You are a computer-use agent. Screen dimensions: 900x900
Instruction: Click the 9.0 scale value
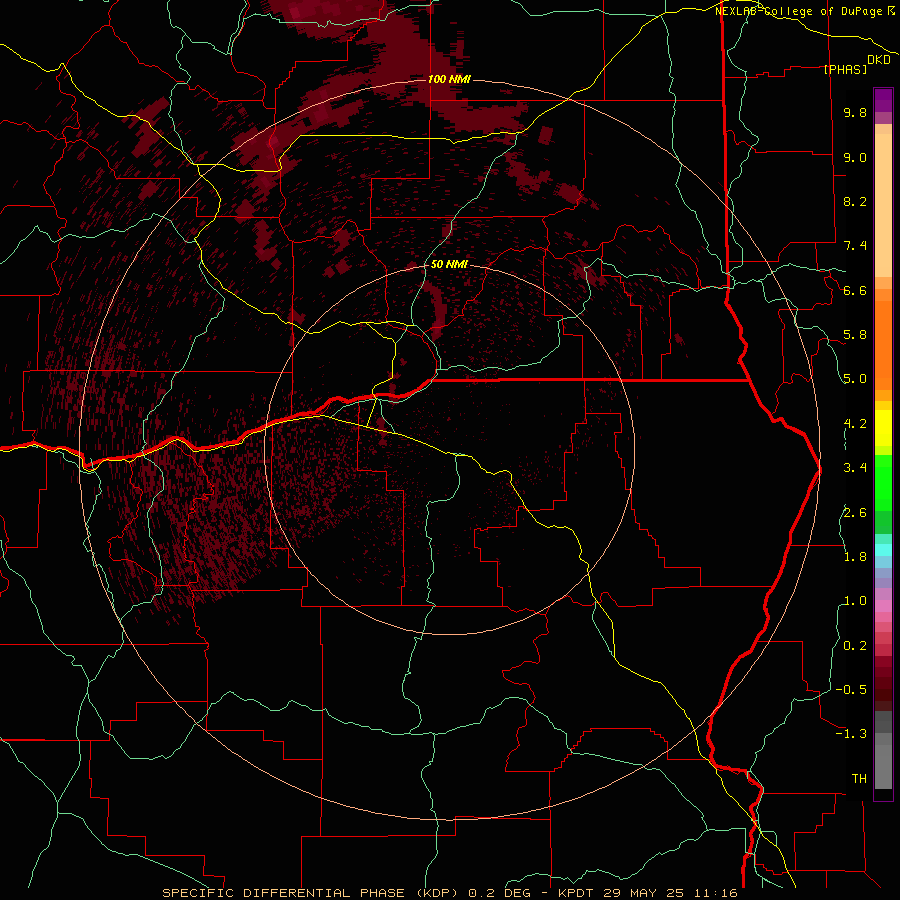pos(855,157)
